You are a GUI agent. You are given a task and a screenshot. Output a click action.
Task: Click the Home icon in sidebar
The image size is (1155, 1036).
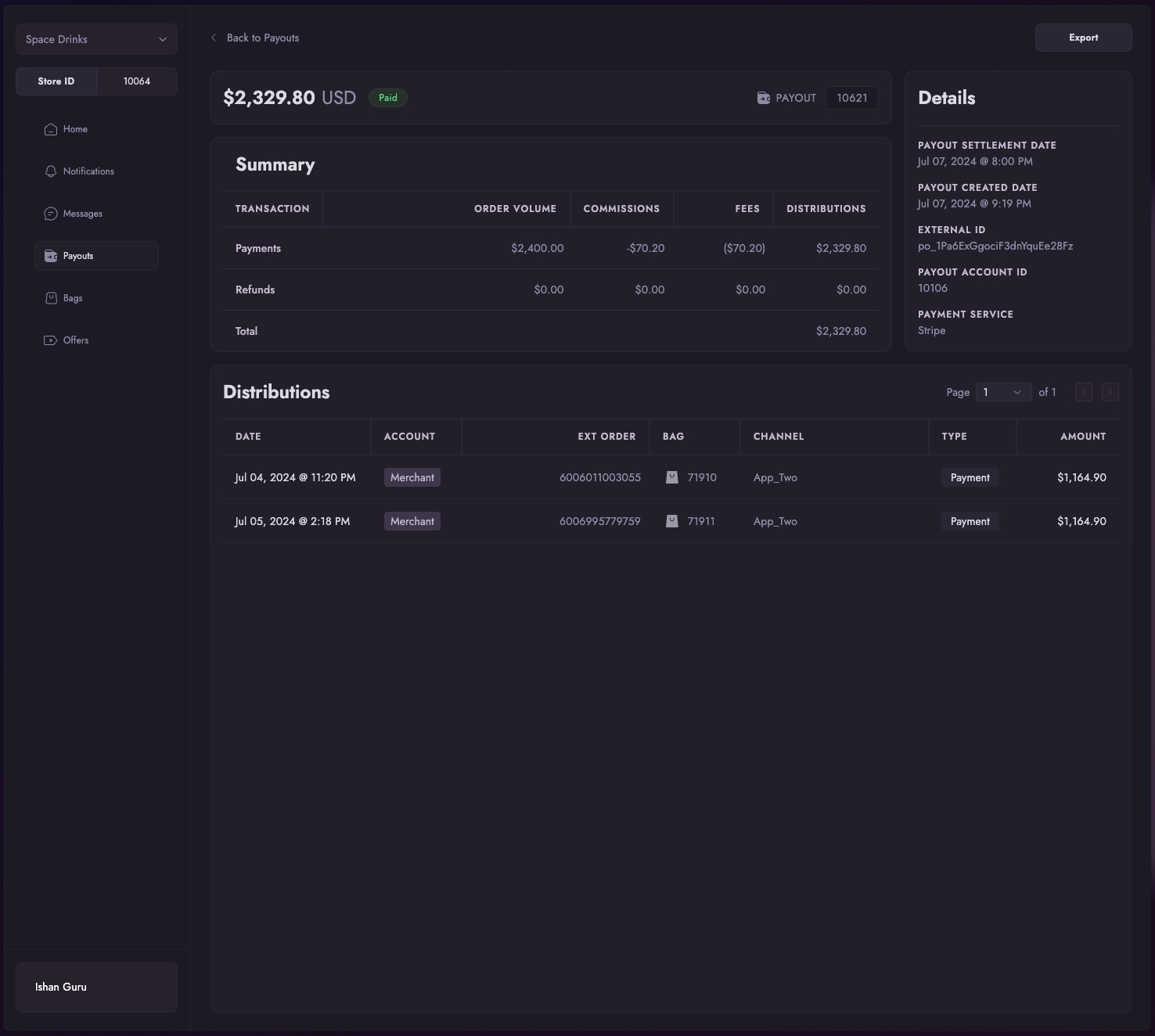(x=51, y=129)
